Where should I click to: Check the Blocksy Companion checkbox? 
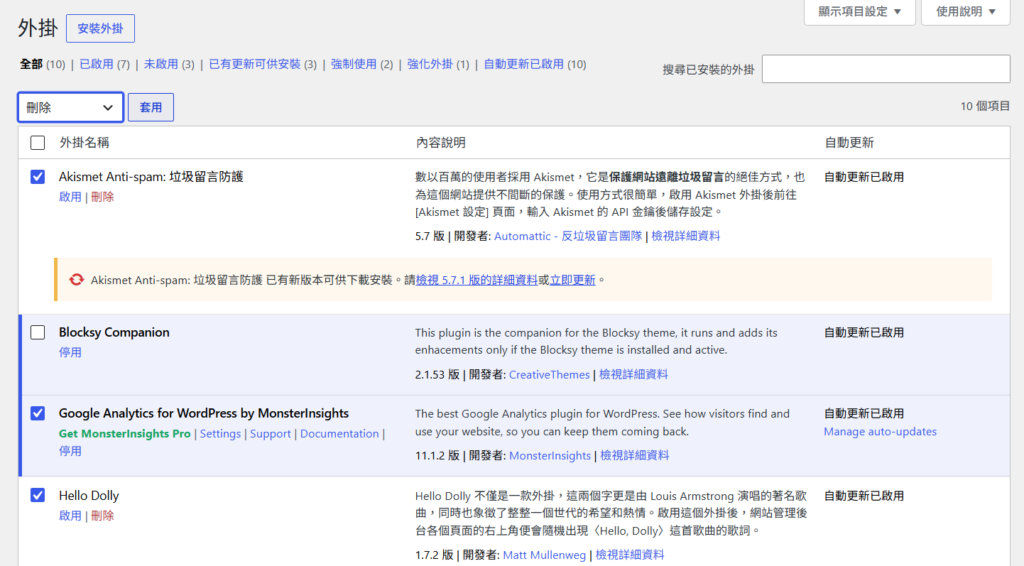38,332
